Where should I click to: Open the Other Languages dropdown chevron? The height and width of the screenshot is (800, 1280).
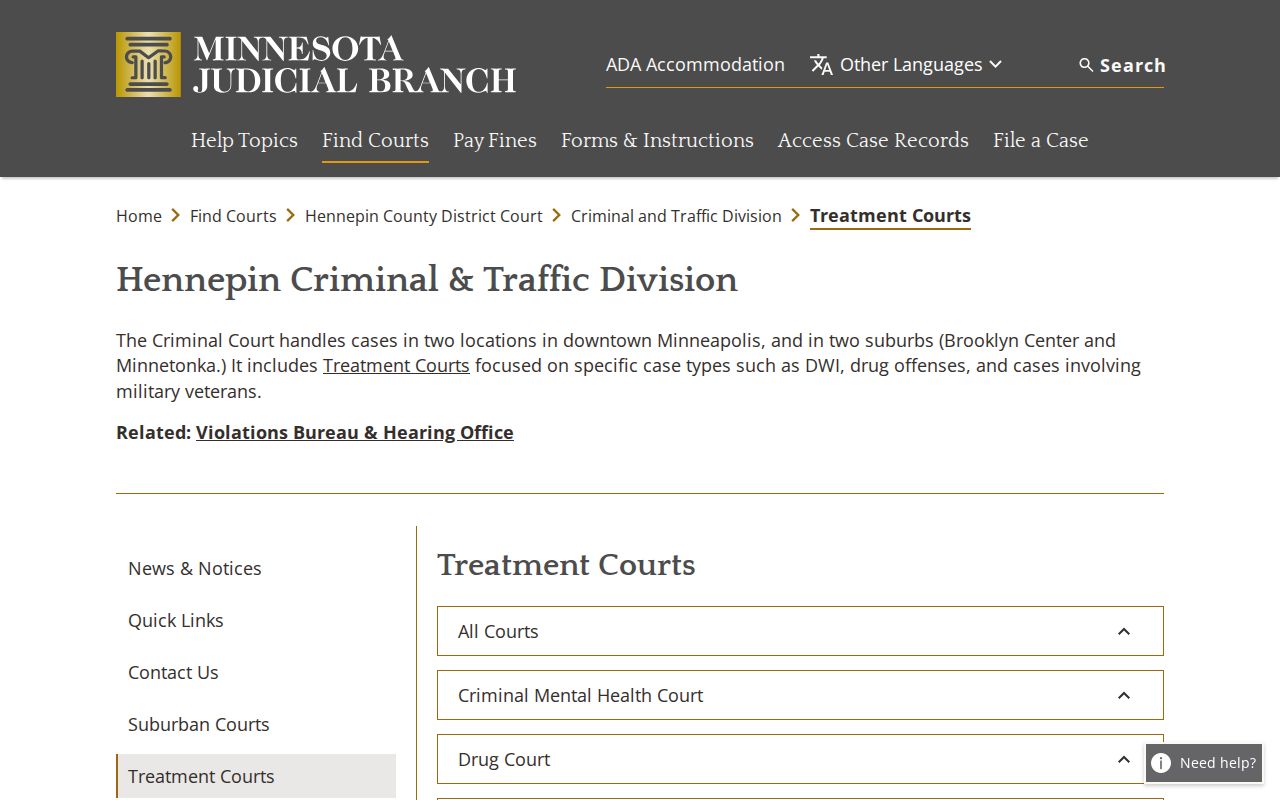click(995, 65)
